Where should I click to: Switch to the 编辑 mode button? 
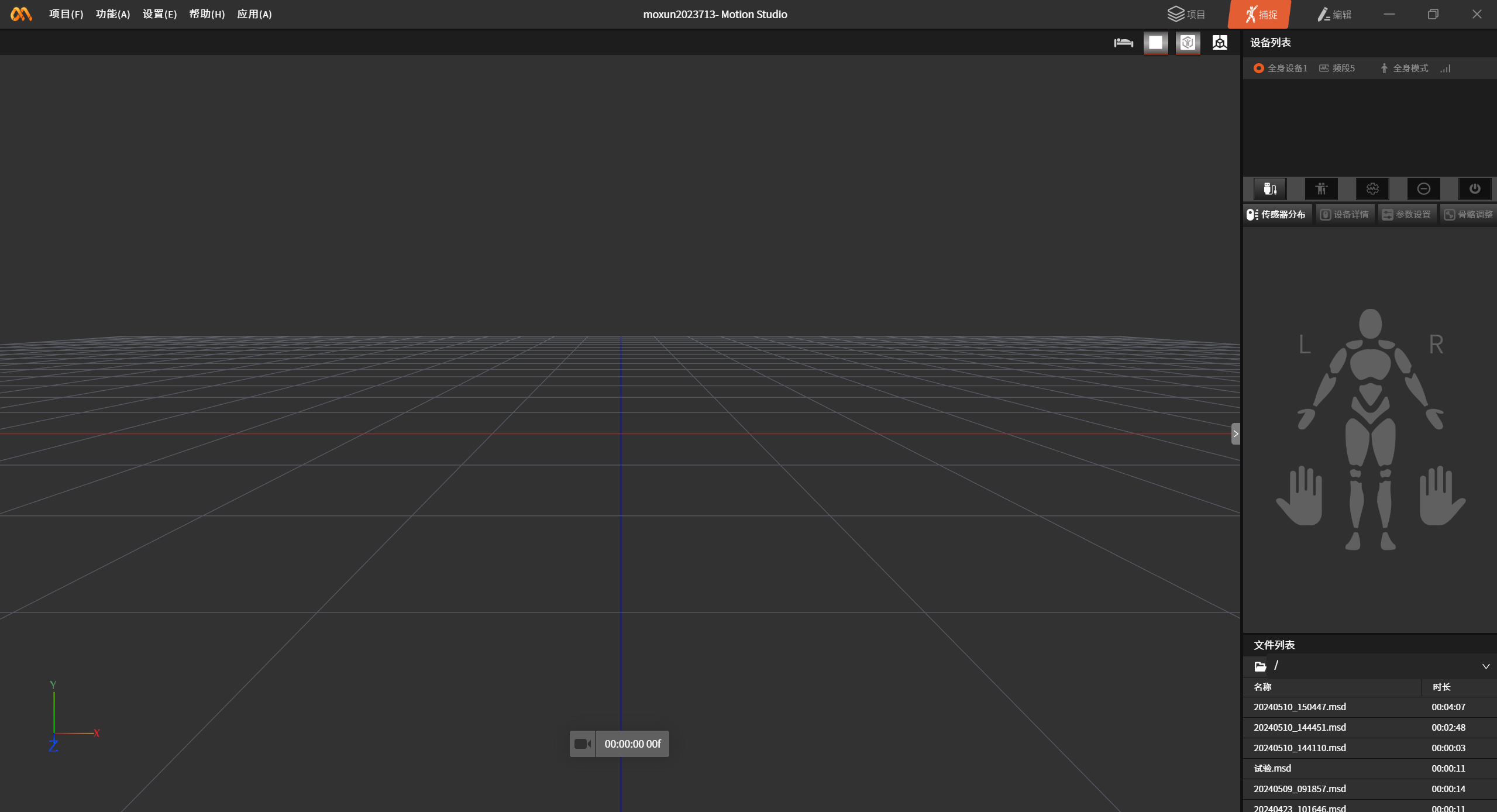pyautogui.click(x=1334, y=14)
